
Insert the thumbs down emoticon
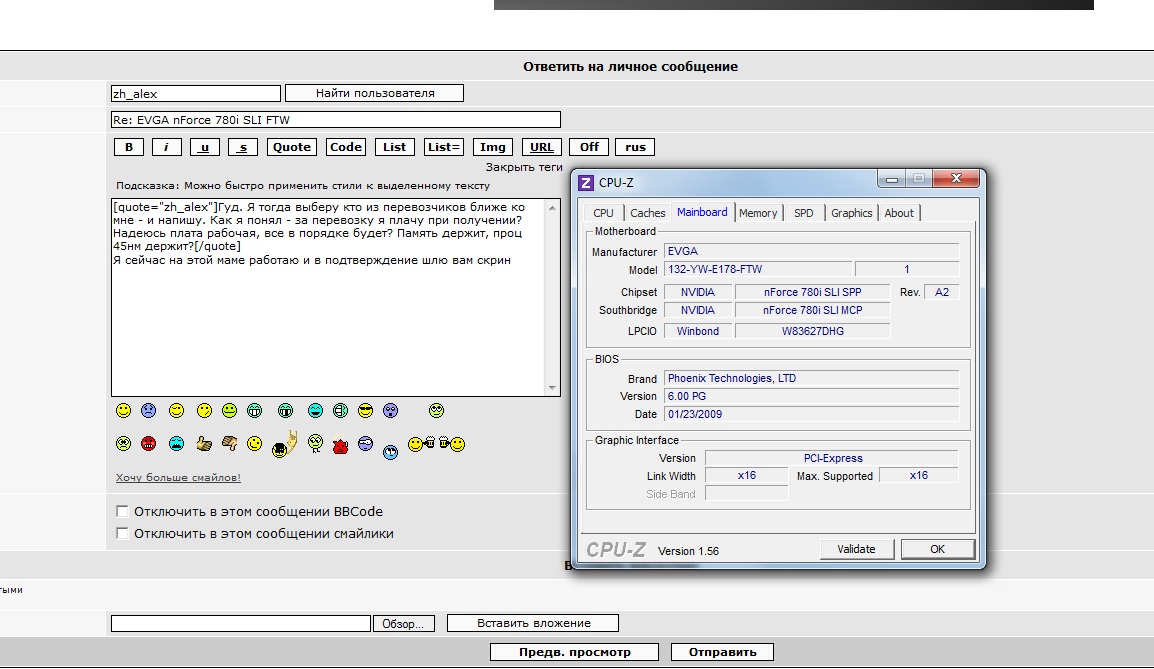(229, 443)
